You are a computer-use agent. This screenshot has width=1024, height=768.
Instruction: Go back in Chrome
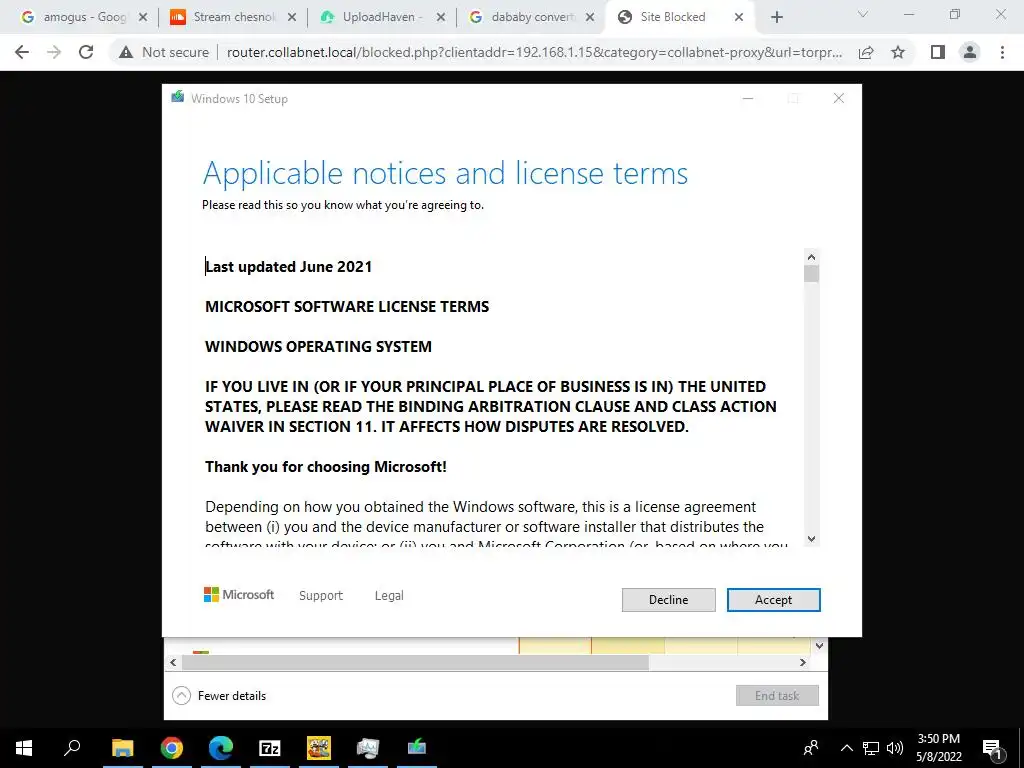tap(22, 52)
